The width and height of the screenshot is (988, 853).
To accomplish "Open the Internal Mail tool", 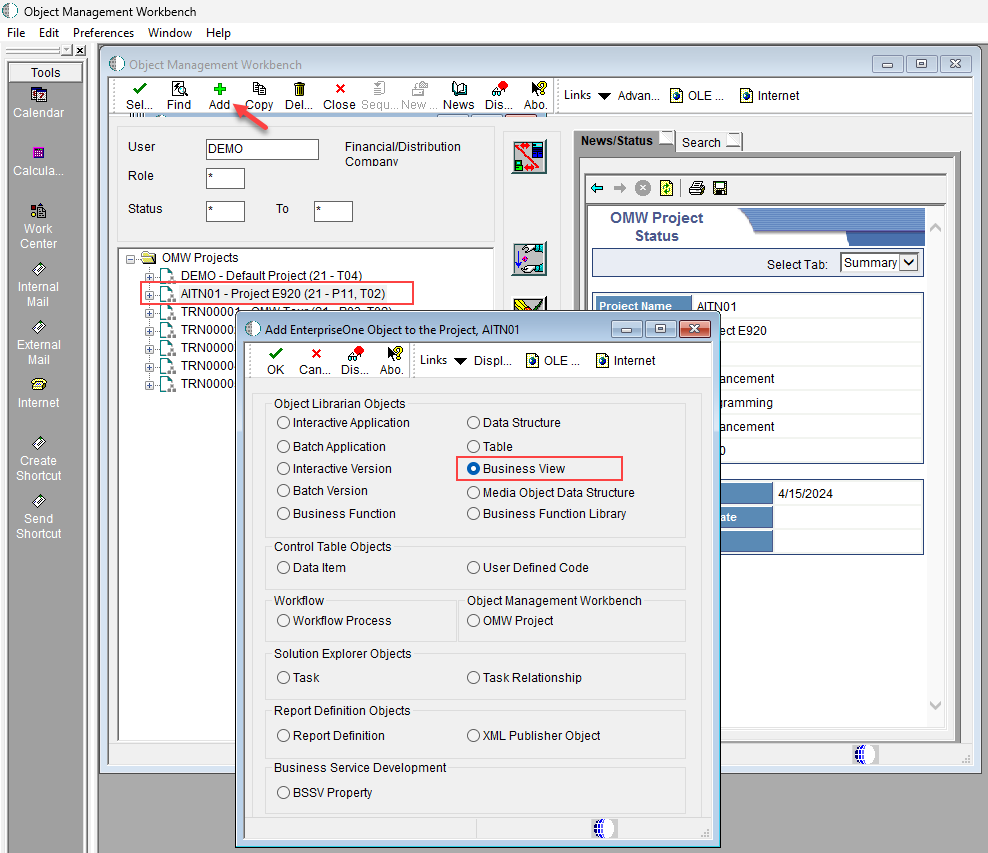I will (38, 285).
